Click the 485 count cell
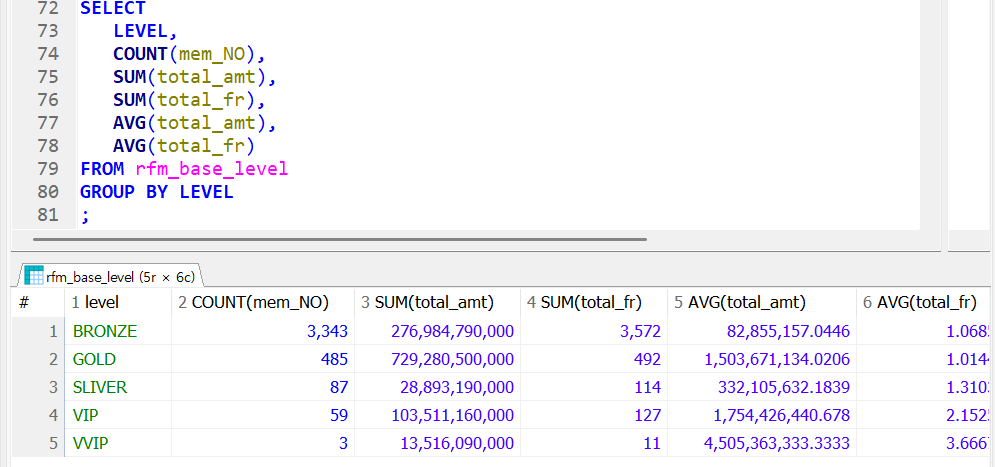995x467 pixels. (x=263, y=359)
